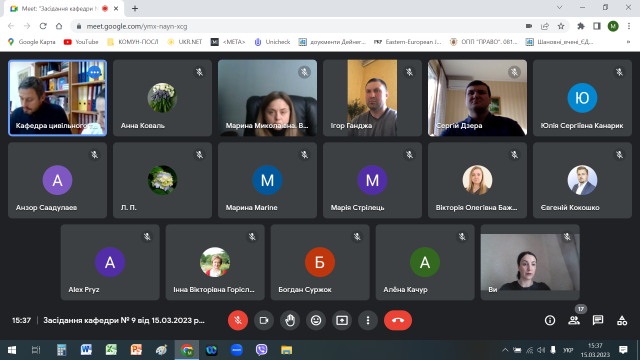The image size is (640, 360).
Task: Open КОМУН-ПОСЛ bookmark folder
Action: coord(133,42)
